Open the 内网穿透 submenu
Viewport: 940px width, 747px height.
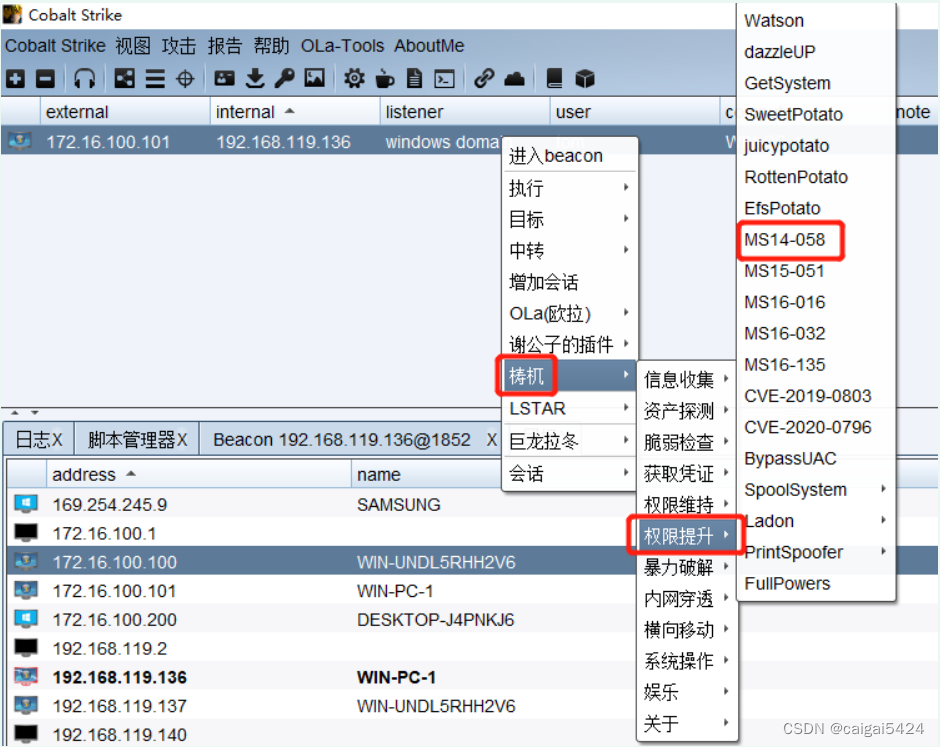click(686, 598)
